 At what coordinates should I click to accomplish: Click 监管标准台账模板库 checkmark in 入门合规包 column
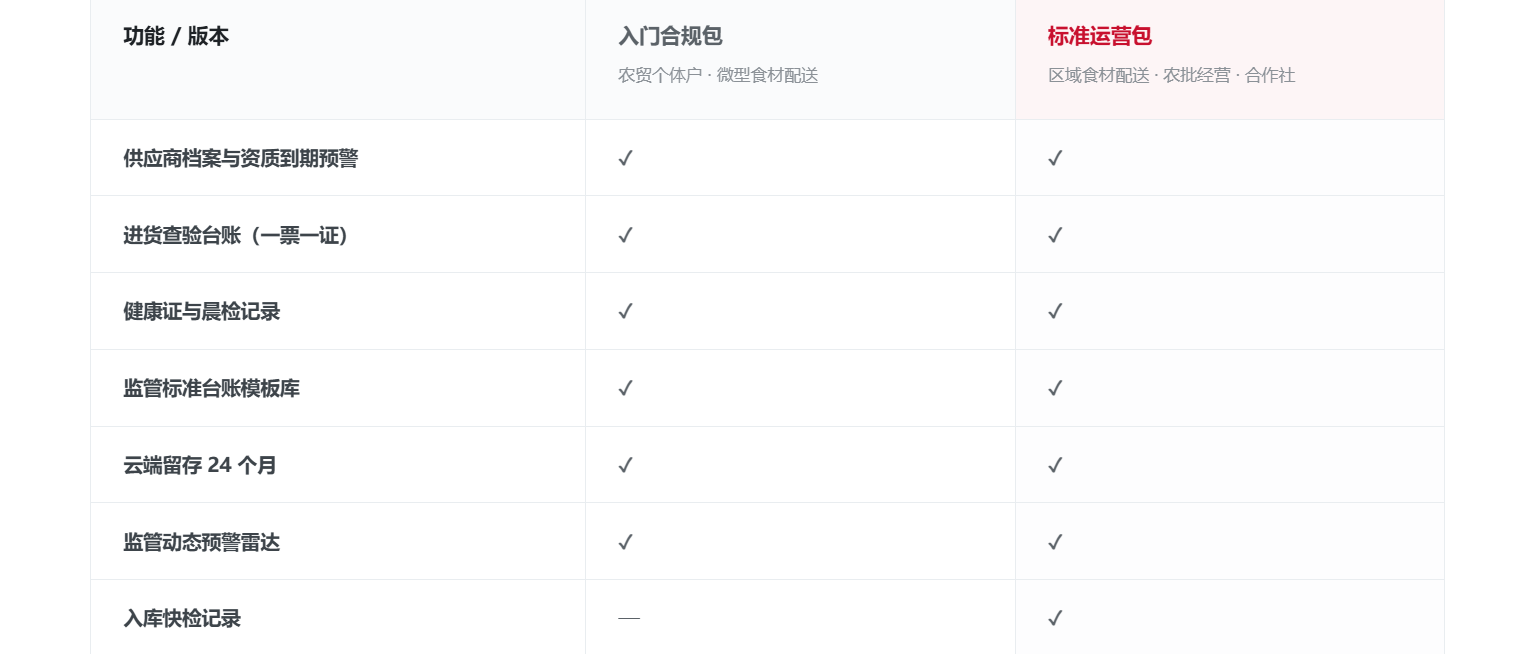(626, 388)
